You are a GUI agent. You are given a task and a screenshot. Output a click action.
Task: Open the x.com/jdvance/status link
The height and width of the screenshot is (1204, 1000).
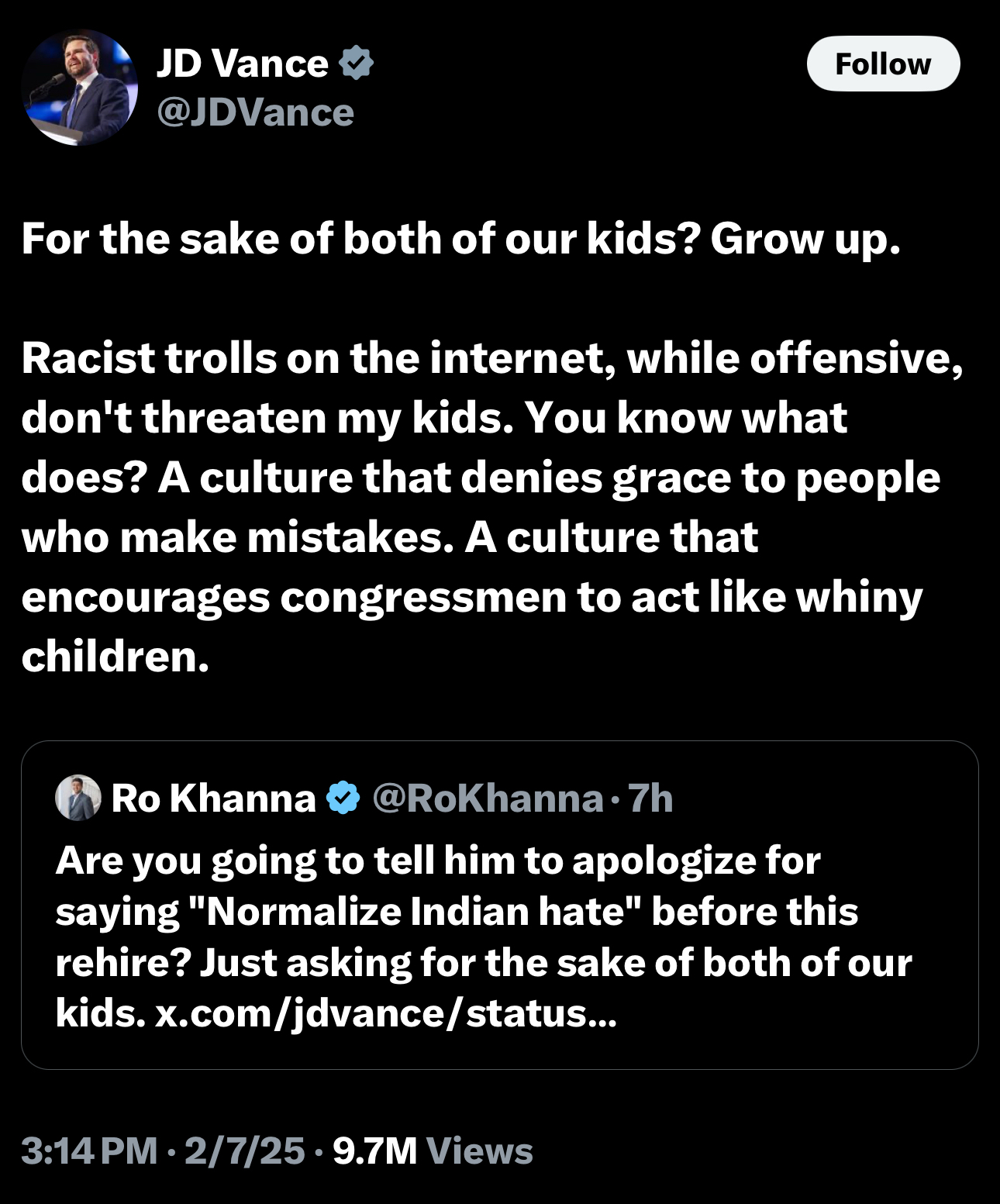385,1013
